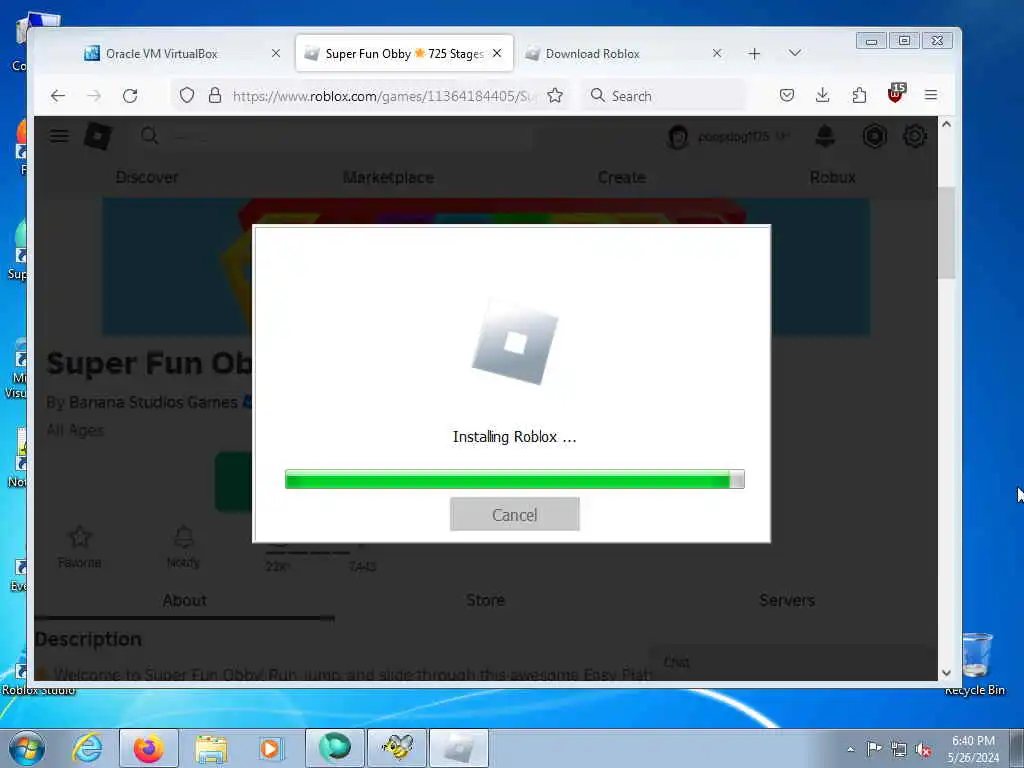This screenshot has width=1024, height=768.
Task: Open Roblox settings gear
Action: pyautogui.click(x=915, y=136)
